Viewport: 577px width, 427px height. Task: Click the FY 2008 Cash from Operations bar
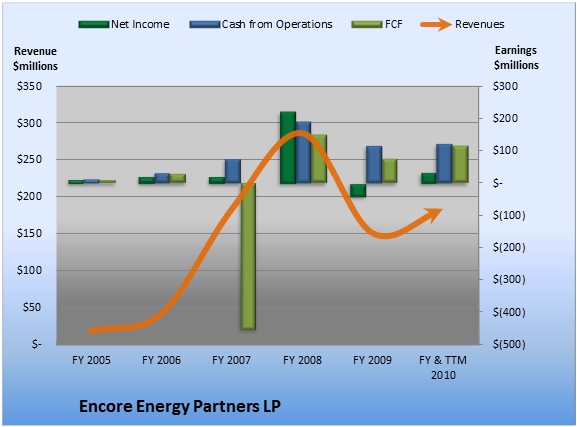(304, 152)
